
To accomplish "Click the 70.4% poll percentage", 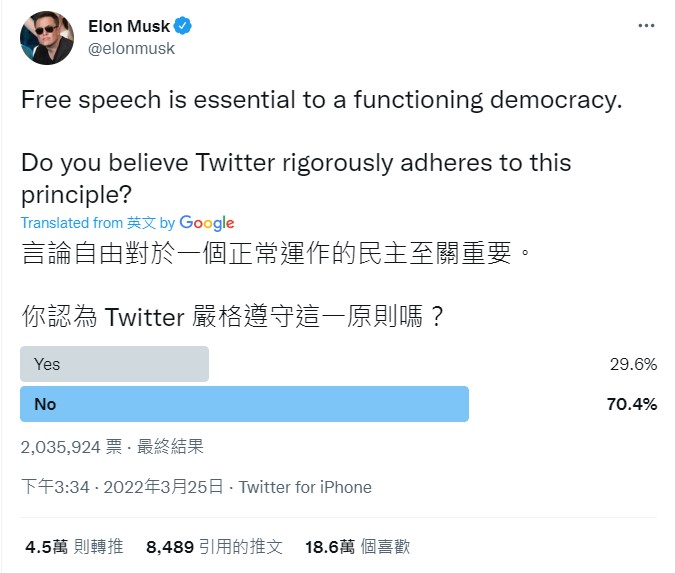I will (x=632, y=404).
